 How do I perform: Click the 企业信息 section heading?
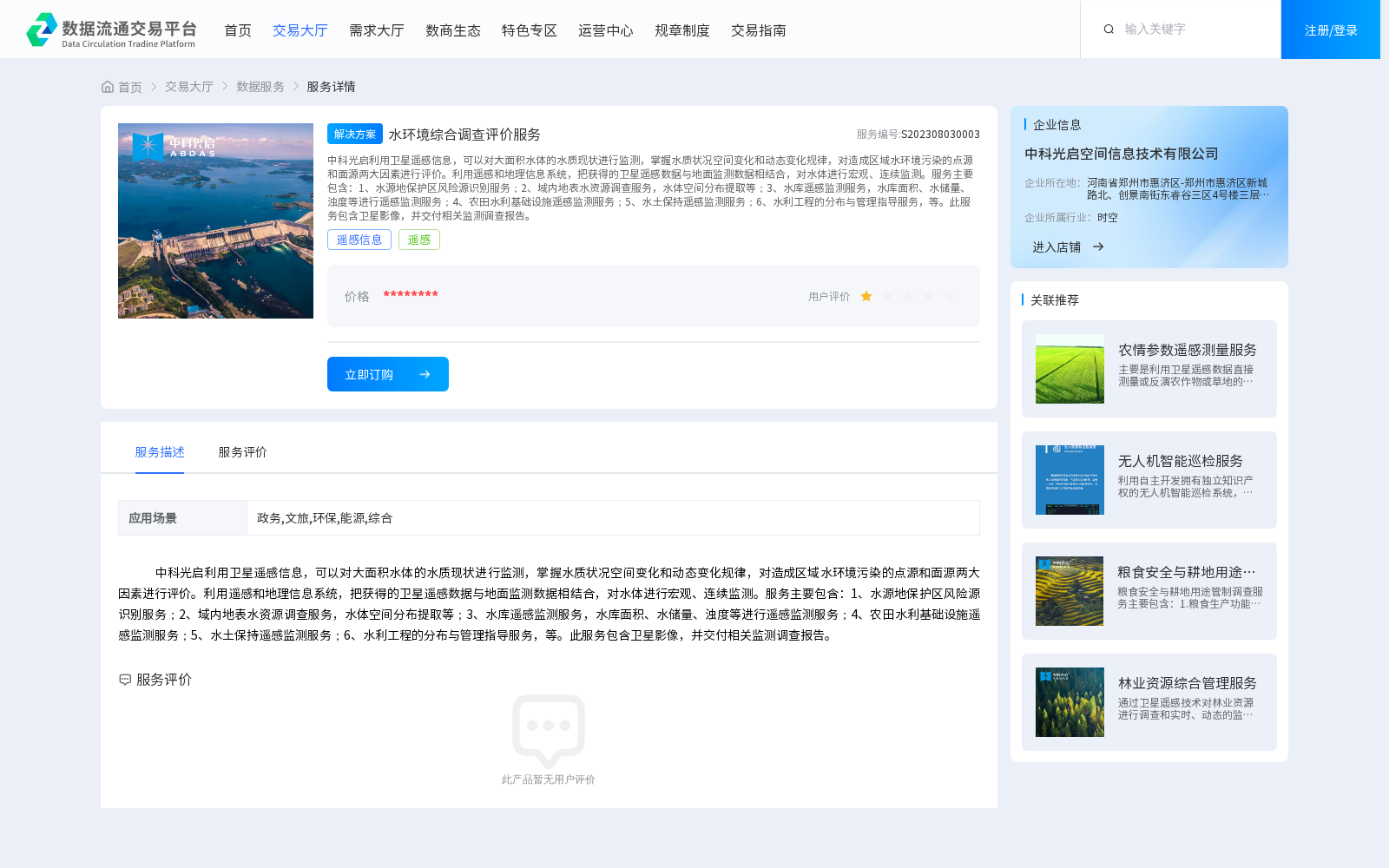tap(1057, 125)
